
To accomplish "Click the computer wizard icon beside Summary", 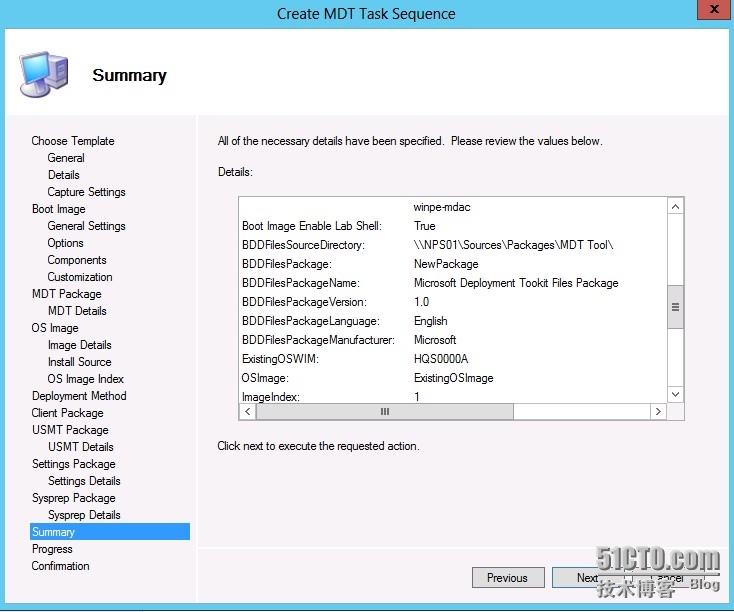I will (44, 74).
